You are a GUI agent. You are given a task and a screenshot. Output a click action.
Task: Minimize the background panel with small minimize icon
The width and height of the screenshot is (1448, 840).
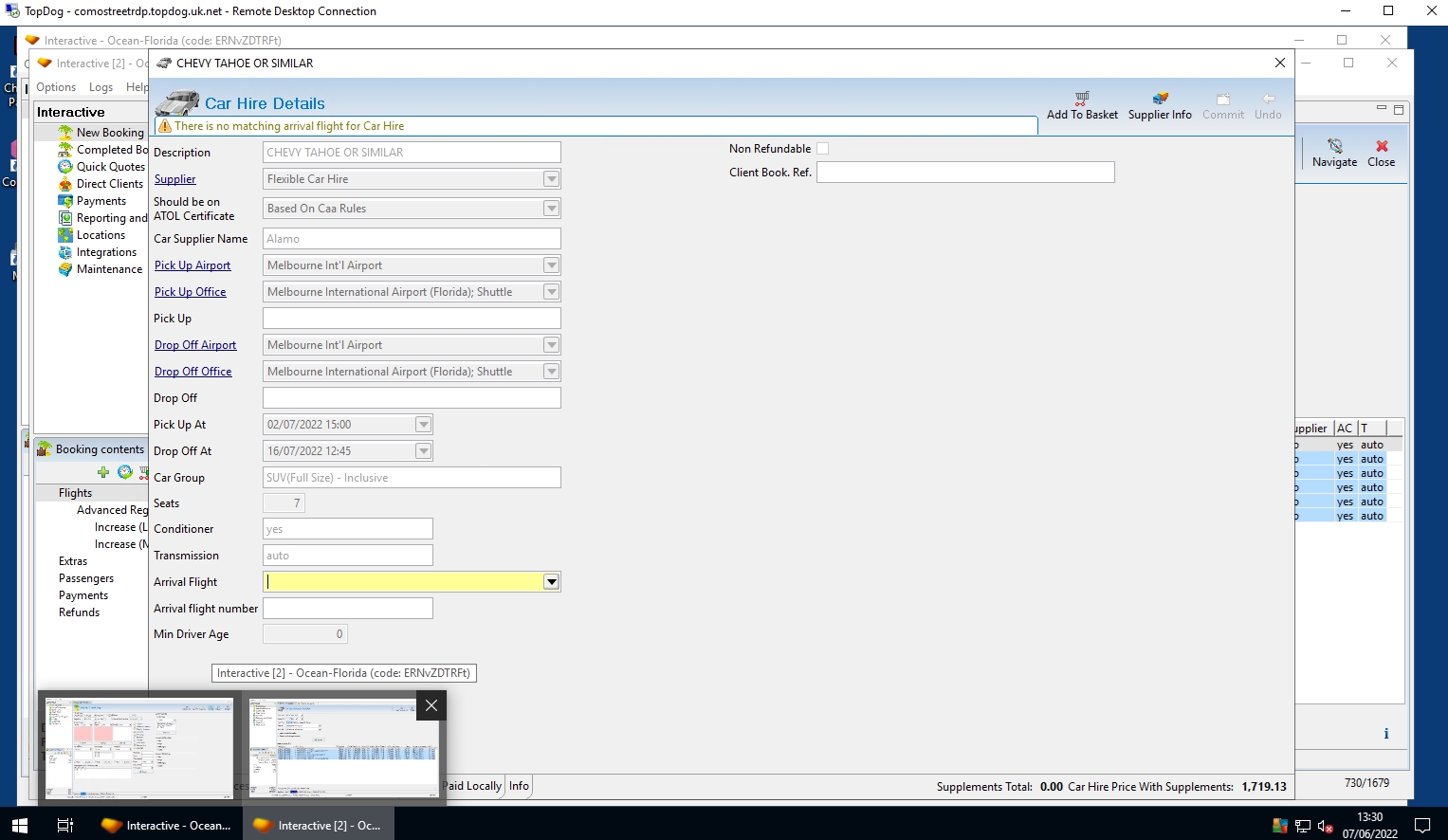tap(1382, 109)
